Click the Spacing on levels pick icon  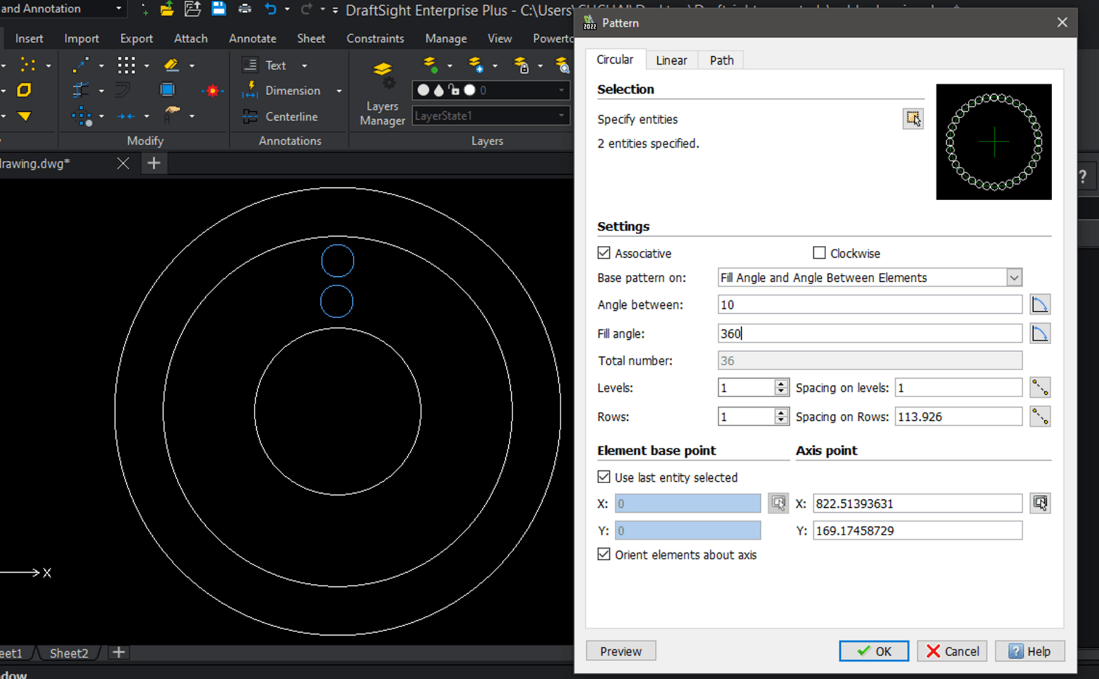click(1040, 387)
